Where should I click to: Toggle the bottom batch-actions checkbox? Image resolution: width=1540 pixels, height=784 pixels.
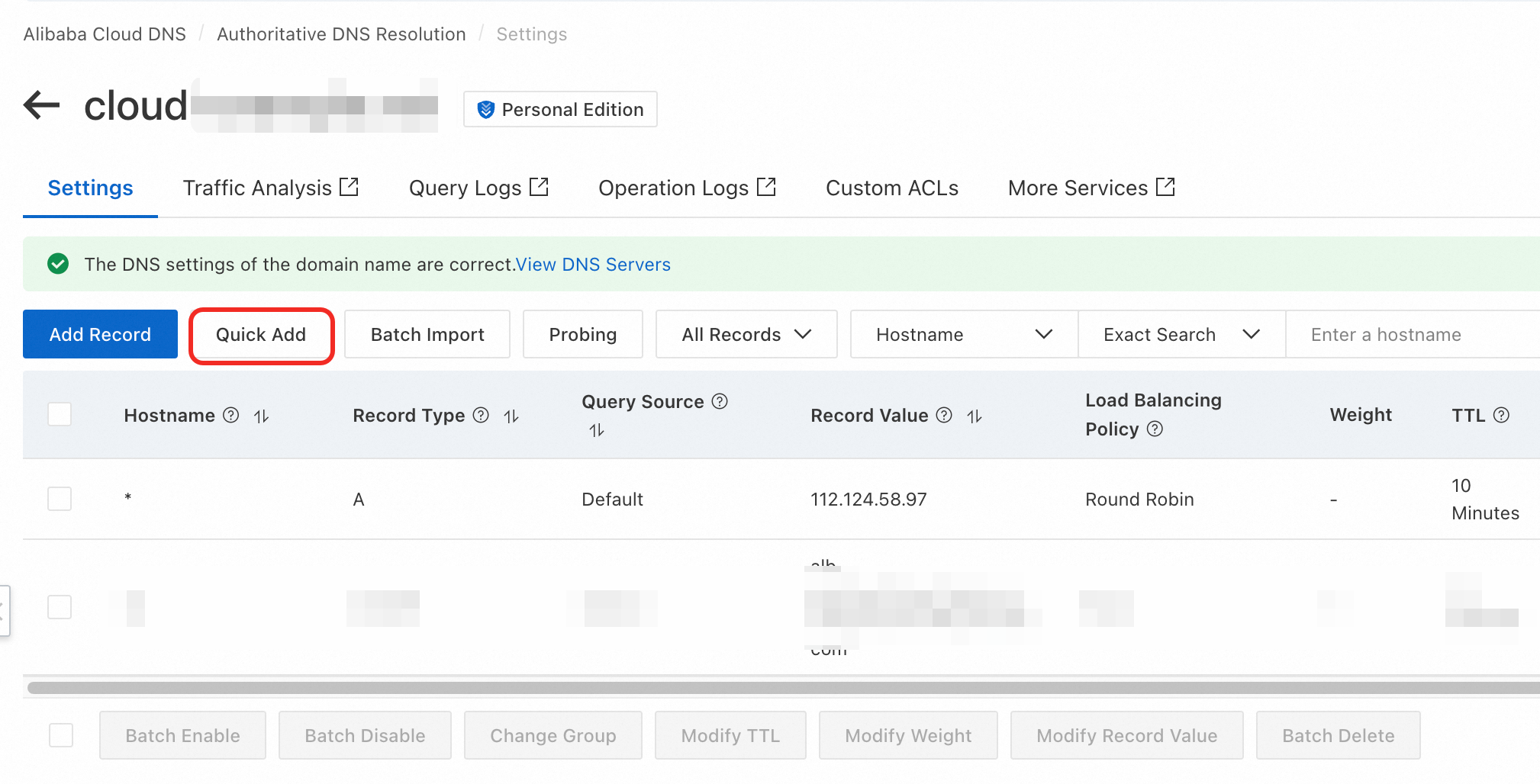click(x=61, y=735)
